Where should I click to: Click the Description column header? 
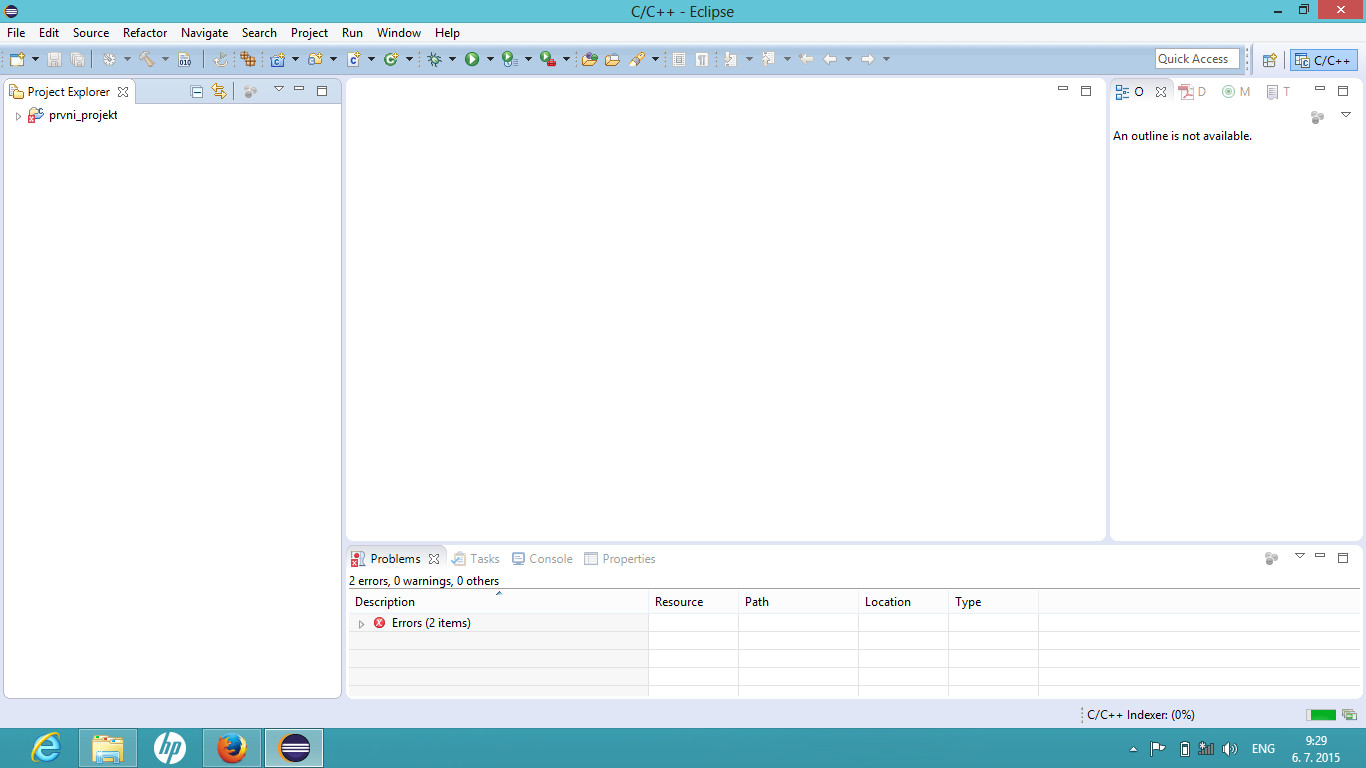(x=385, y=602)
